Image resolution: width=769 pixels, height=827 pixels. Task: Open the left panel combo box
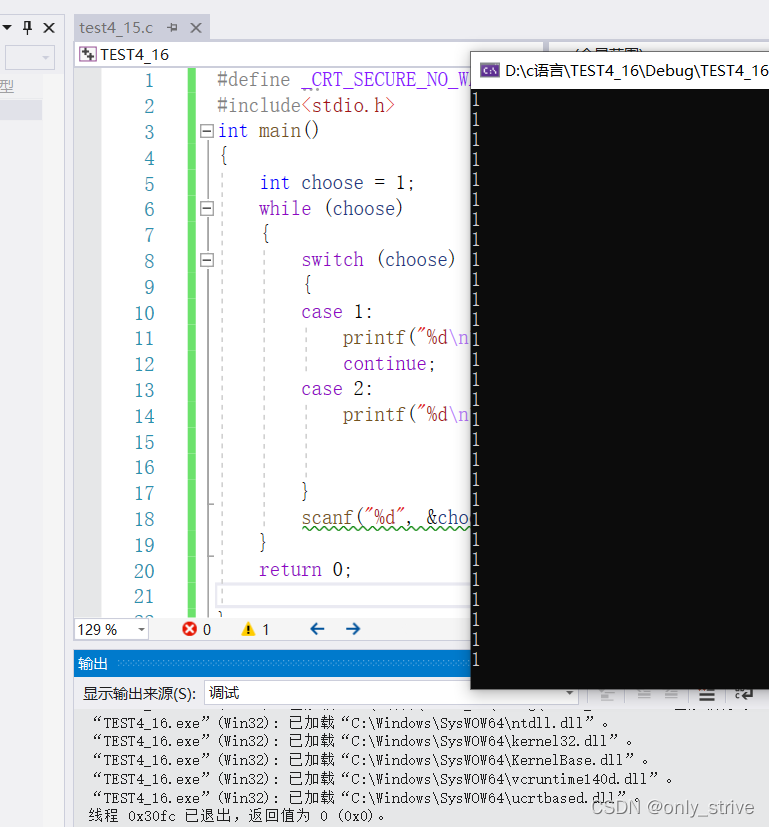click(30, 57)
